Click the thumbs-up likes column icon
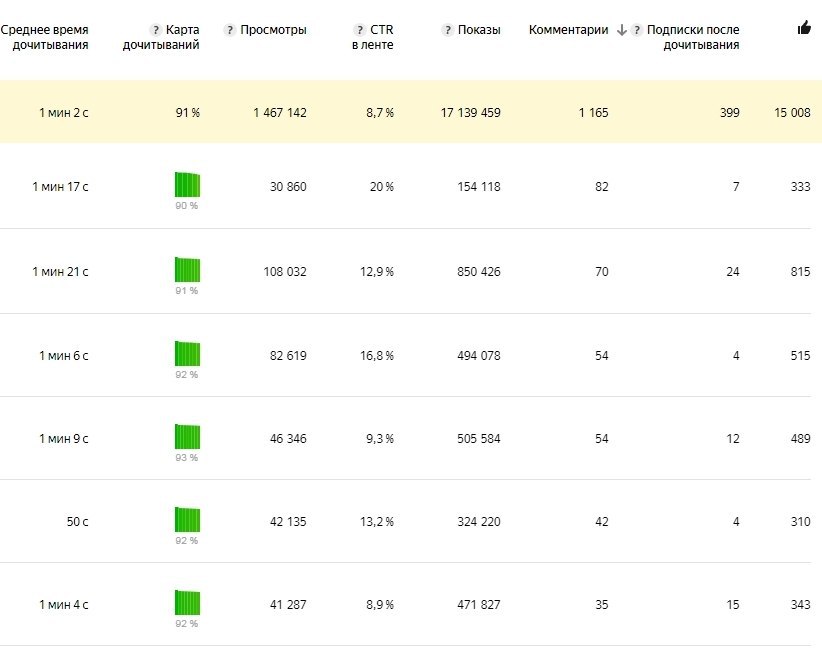Screen dimensions: 822x650 tap(804, 28)
